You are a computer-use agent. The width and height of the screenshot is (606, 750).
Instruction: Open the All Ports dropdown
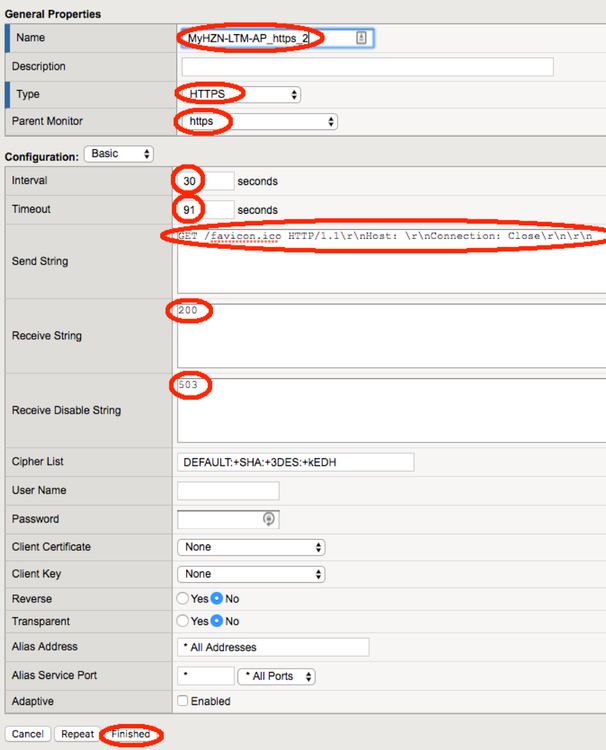click(x=276, y=676)
